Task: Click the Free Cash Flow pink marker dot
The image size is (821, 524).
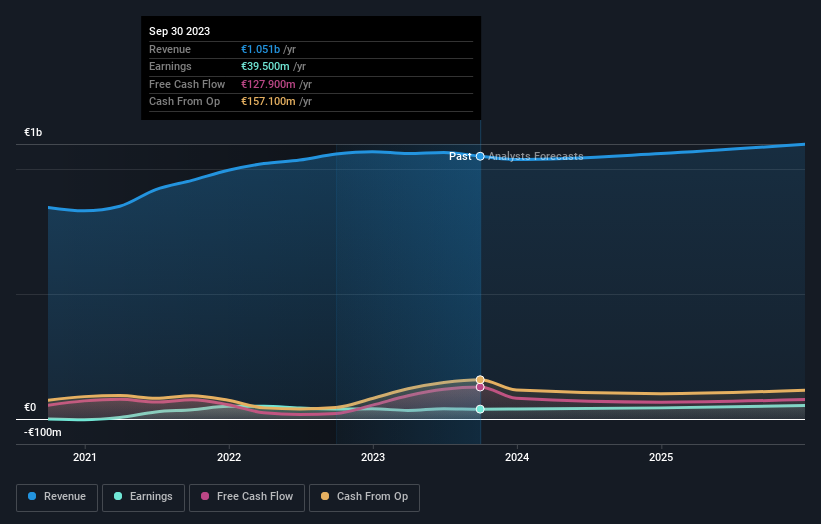Action: click(x=480, y=387)
